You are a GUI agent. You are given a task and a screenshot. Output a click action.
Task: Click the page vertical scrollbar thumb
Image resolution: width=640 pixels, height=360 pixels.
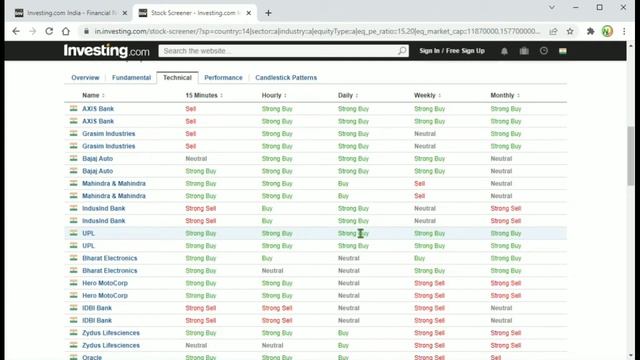click(x=631, y=156)
